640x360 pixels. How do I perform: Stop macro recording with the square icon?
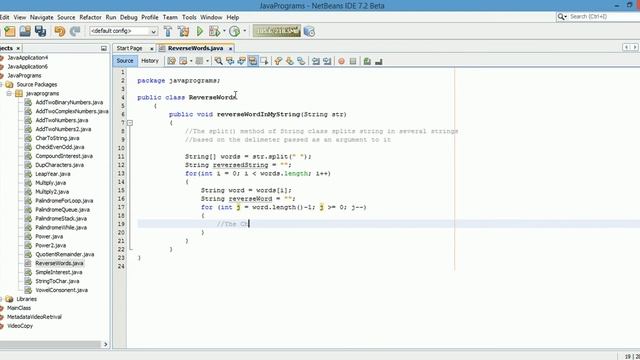point(353,61)
